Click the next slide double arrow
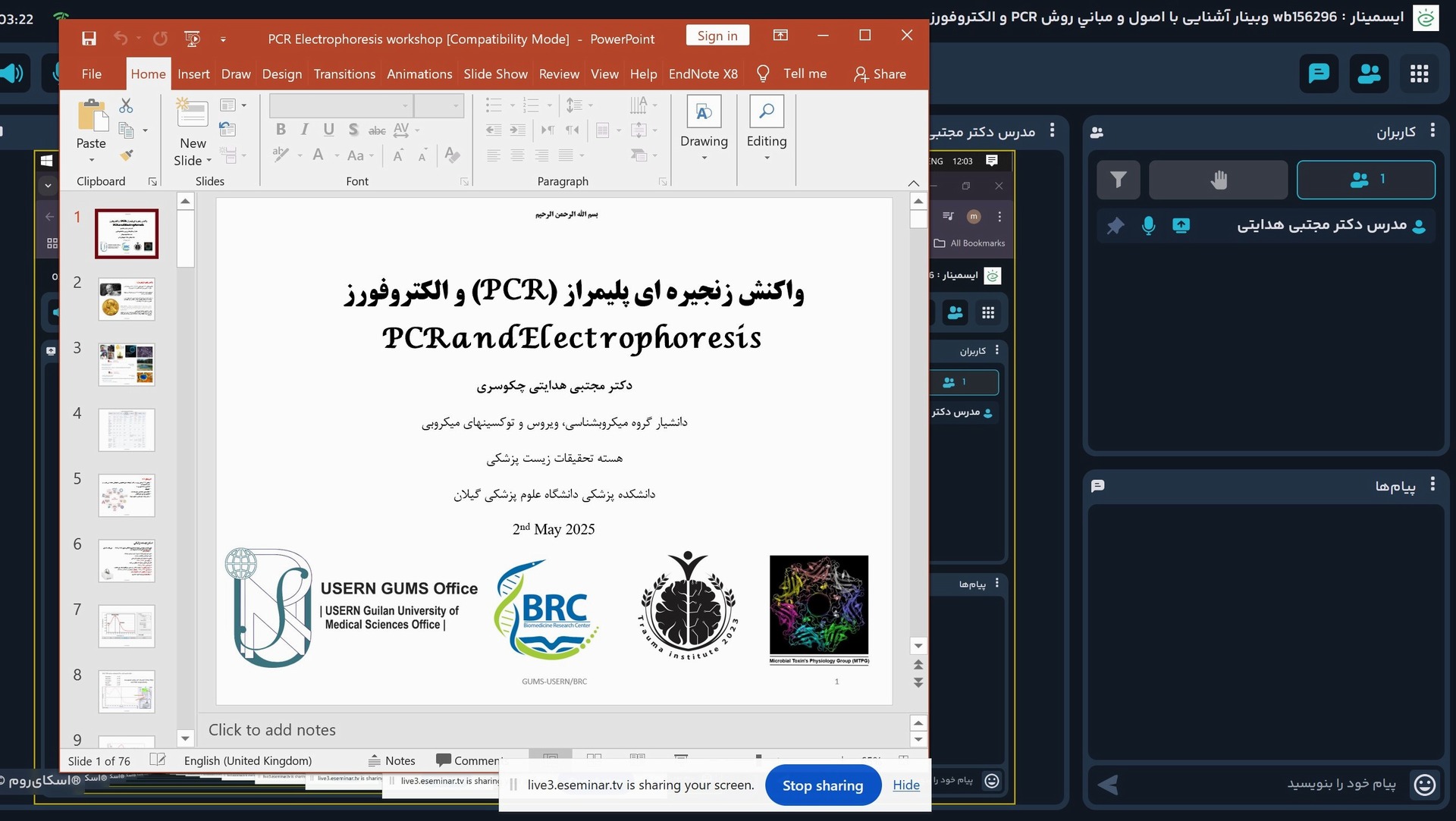This screenshot has width=1456, height=821. pos(918,682)
